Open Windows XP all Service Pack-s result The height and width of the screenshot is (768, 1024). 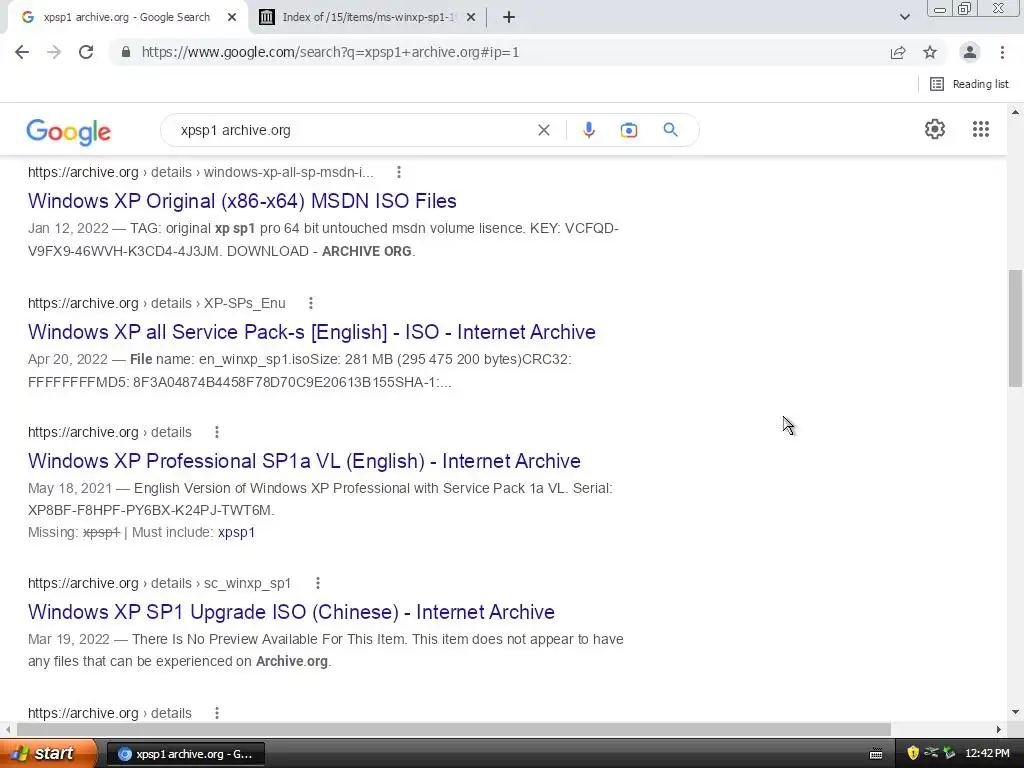[312, 332]
